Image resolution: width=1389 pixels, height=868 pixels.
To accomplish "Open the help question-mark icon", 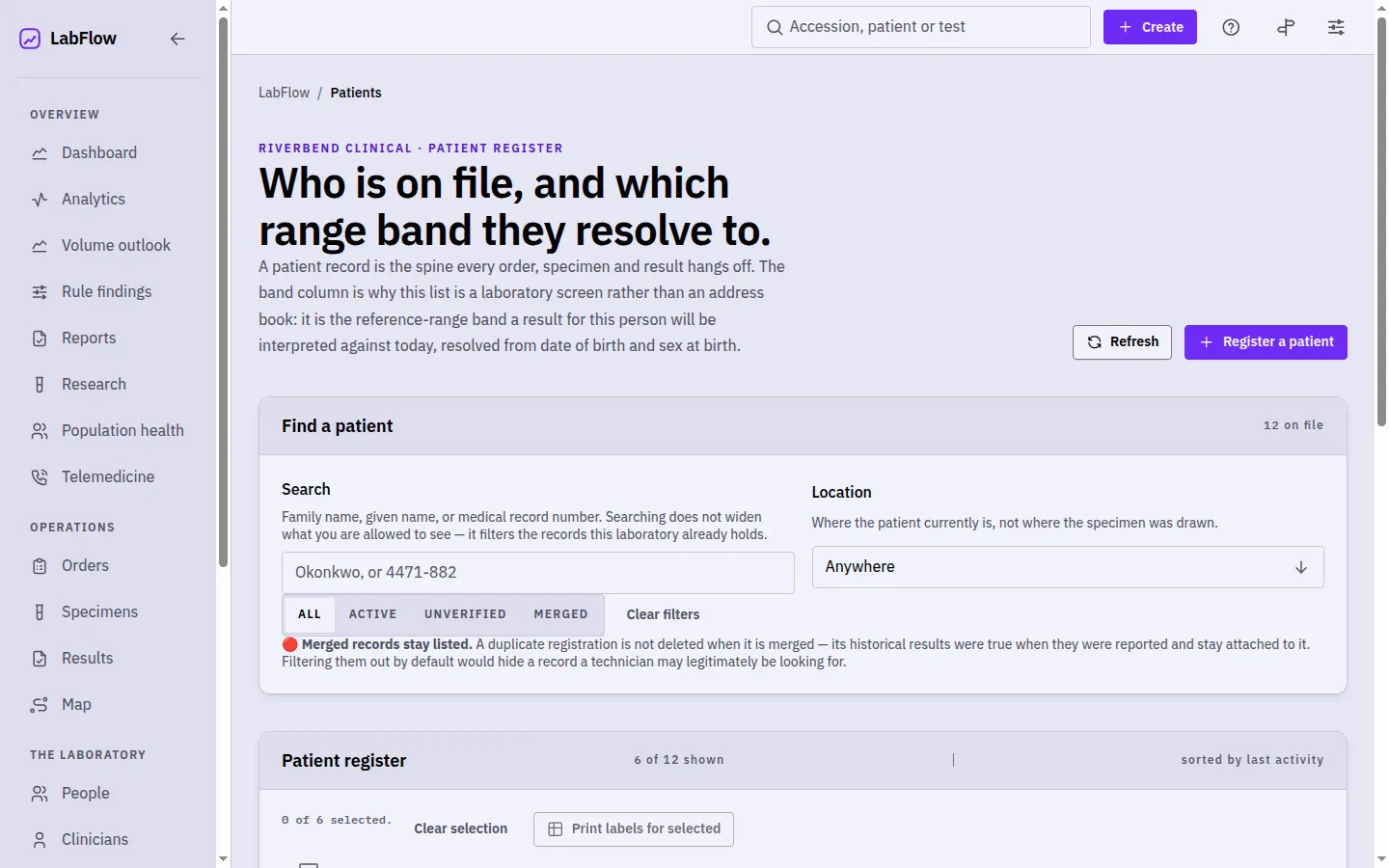I will coord(1231,27).
